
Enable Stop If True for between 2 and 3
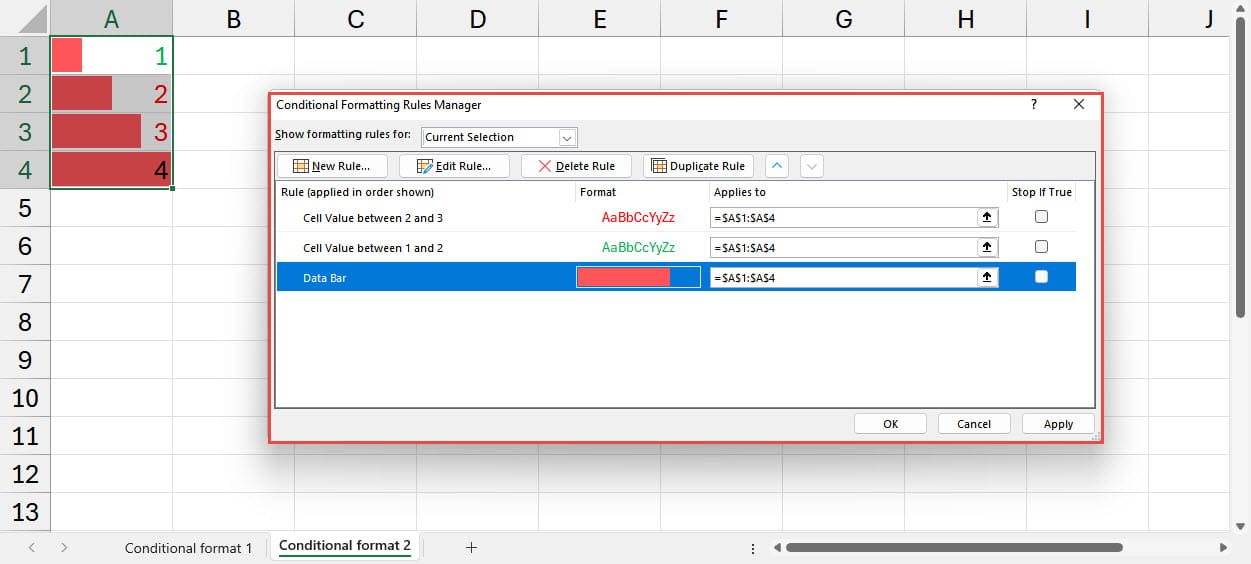click(1041, 217)
